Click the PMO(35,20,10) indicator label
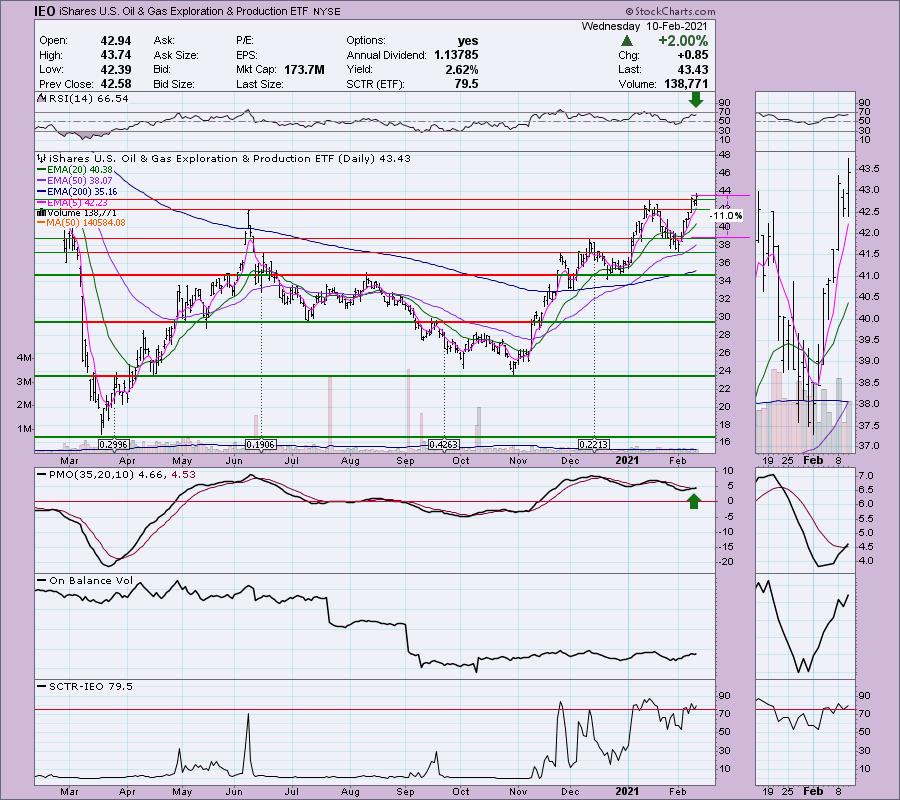The height and width of the screenshot is (800, 900). [91, 475]
